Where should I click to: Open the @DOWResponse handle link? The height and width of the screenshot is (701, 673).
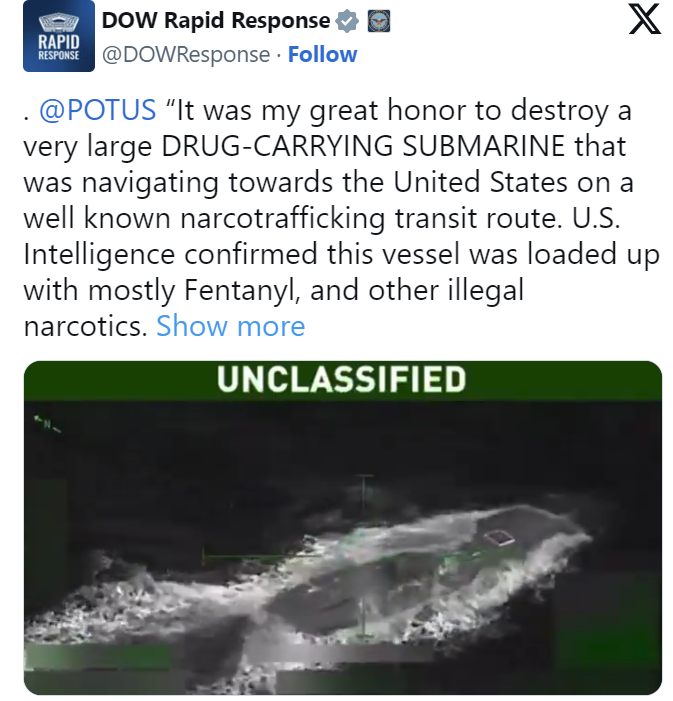186,55
